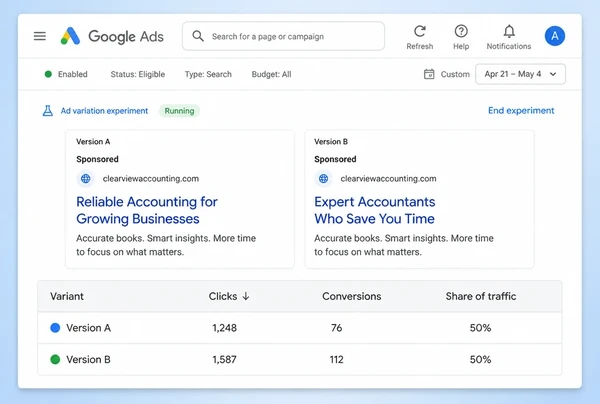Click clearviewaccounting.com in Version B ad
The height and width of the screenshot is (404, 600).
click(388, 179)
